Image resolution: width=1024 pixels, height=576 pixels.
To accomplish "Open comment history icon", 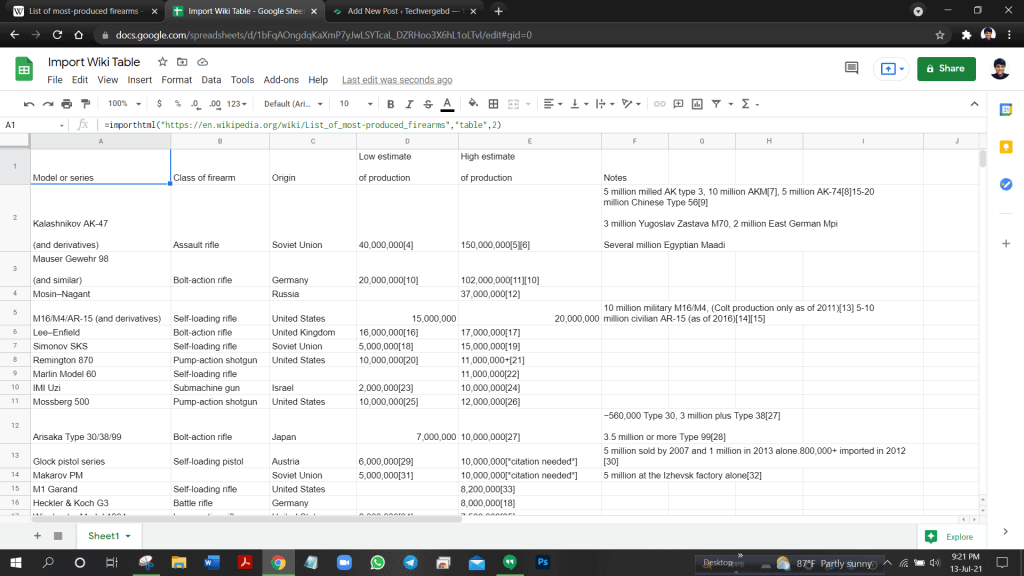I will 852,68.
